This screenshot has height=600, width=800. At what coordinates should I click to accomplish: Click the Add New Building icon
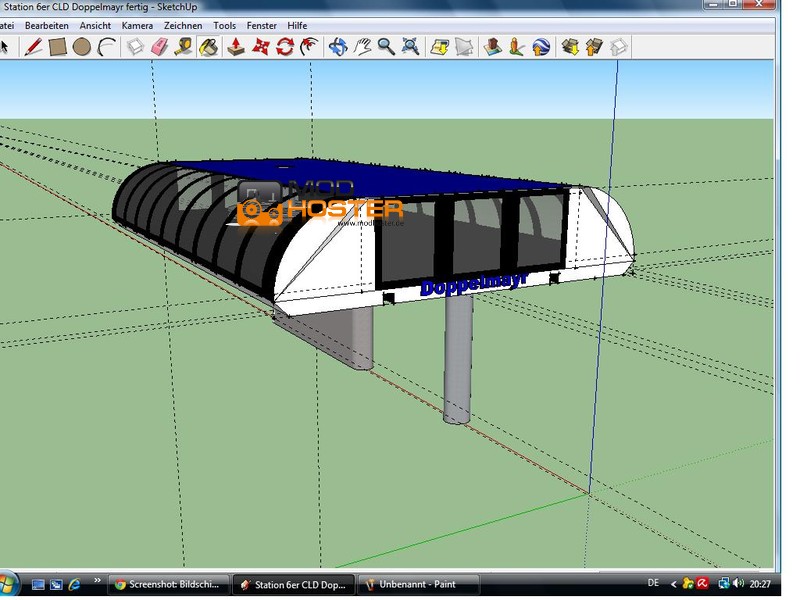pos(492,47)
